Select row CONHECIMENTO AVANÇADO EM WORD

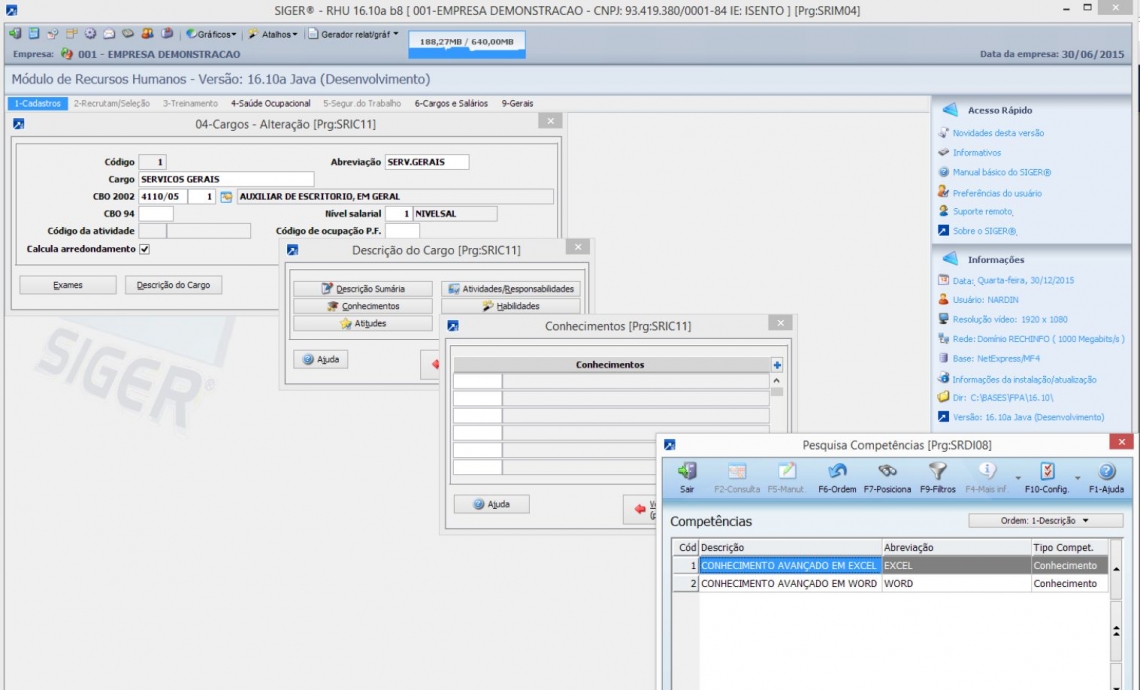[x=889, y=584]
